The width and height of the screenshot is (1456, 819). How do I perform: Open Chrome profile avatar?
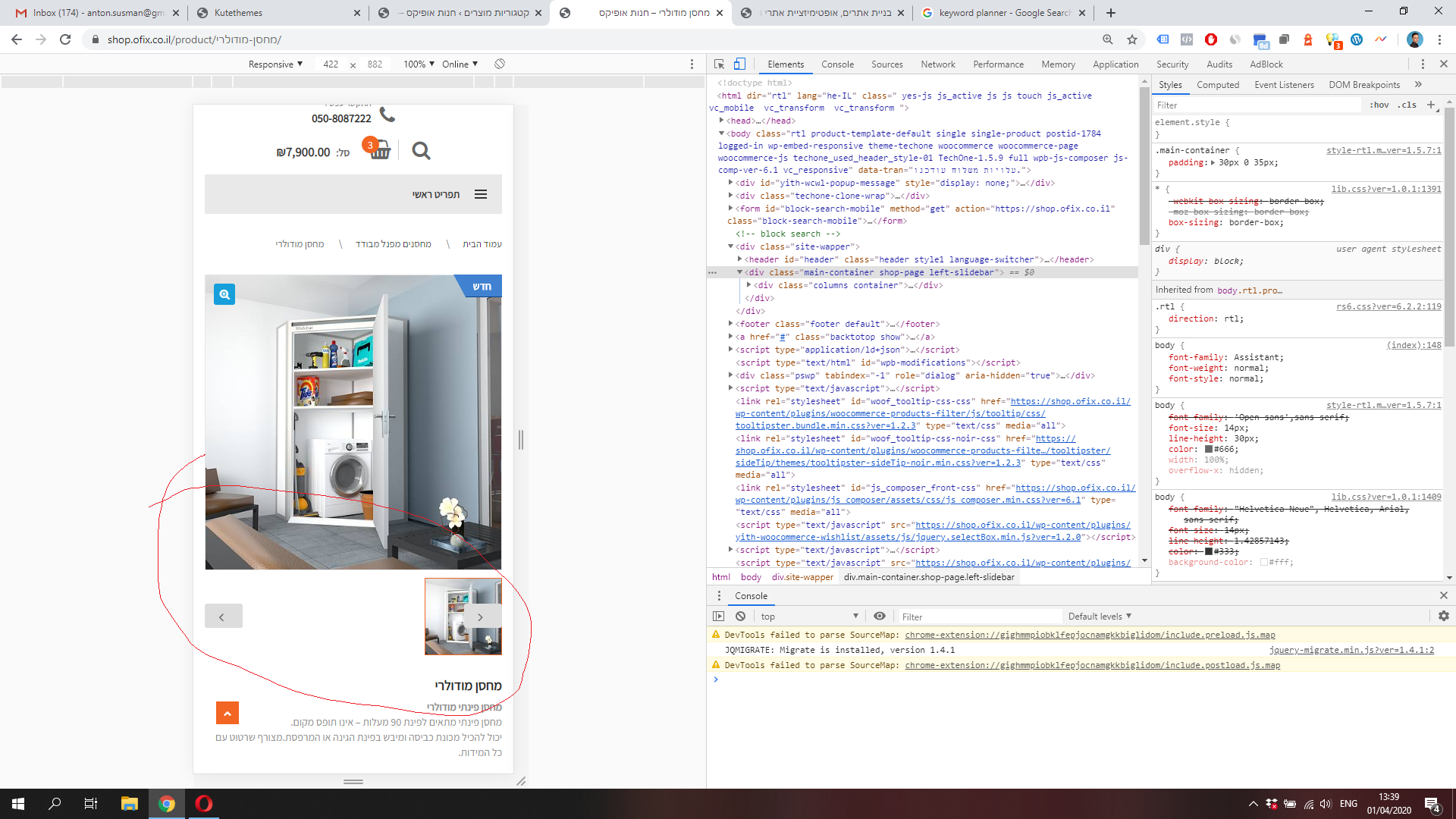(x=1415, y=39)
